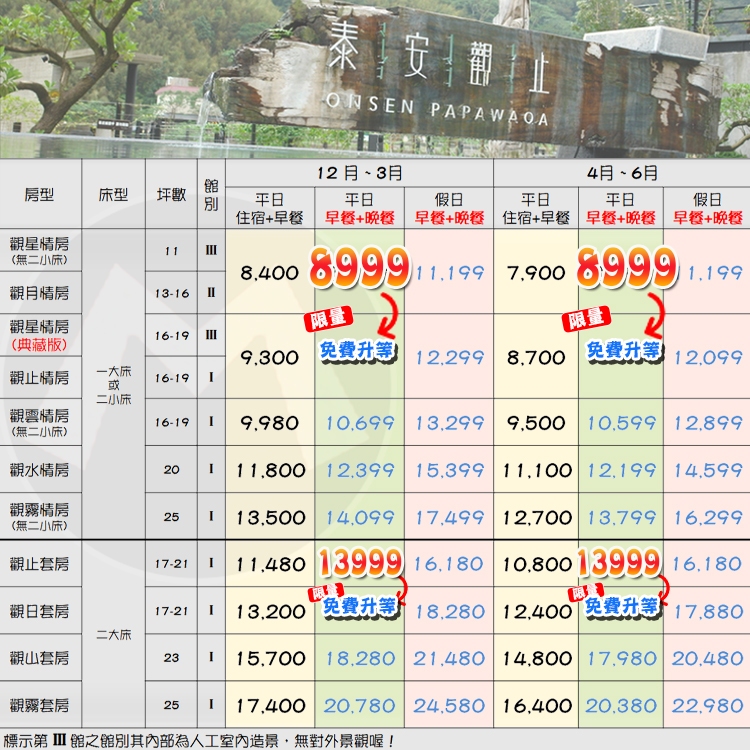Click the 16,400 price
750x750 pixels.
[x=537, y=706]
